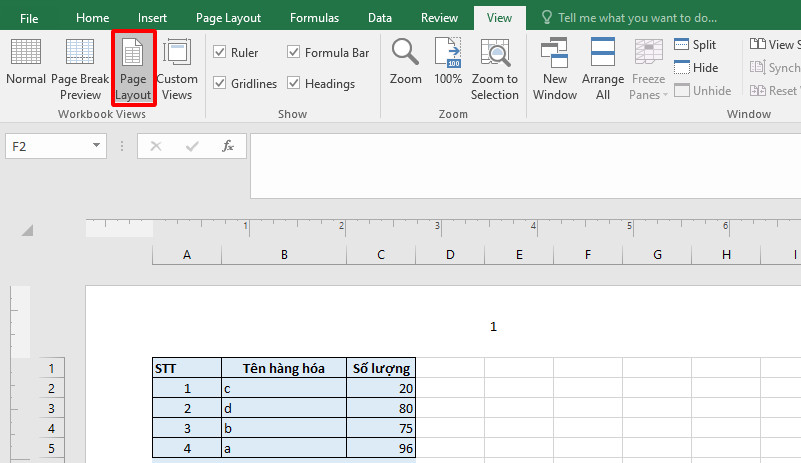Open the Home tab
The height and width of the screenshot is (463, 801).
92,18
